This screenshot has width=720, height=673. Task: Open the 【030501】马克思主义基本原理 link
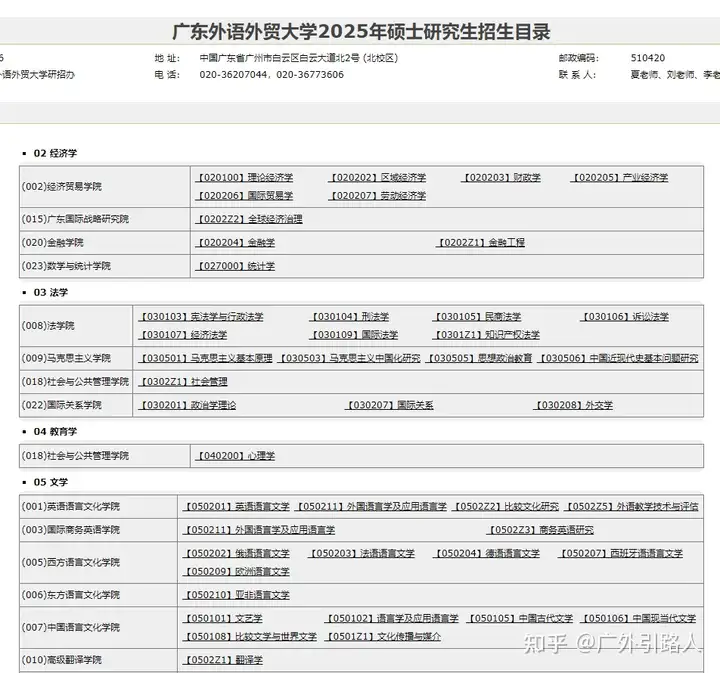[205, 359]
